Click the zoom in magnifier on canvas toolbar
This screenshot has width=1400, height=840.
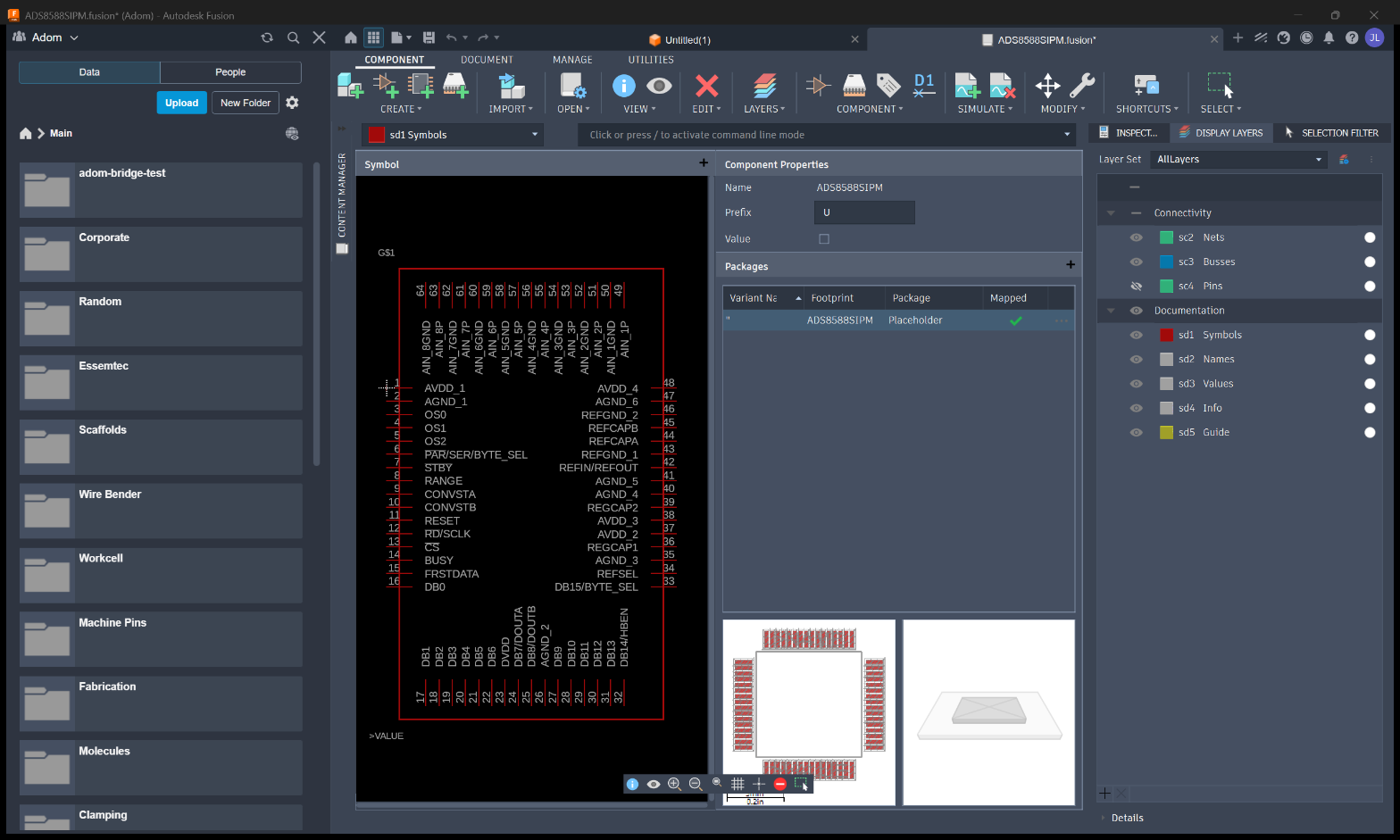pos(674,784)
